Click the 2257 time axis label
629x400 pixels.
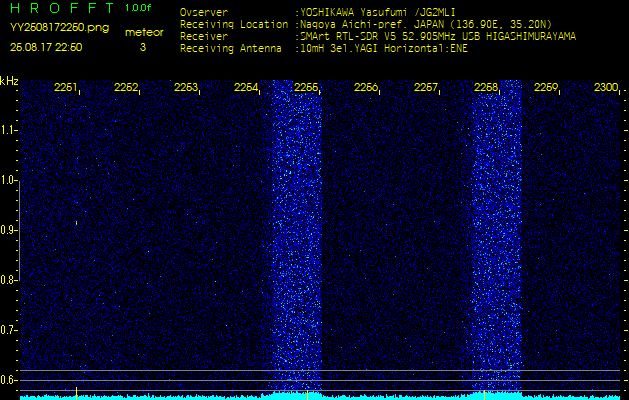426,87
